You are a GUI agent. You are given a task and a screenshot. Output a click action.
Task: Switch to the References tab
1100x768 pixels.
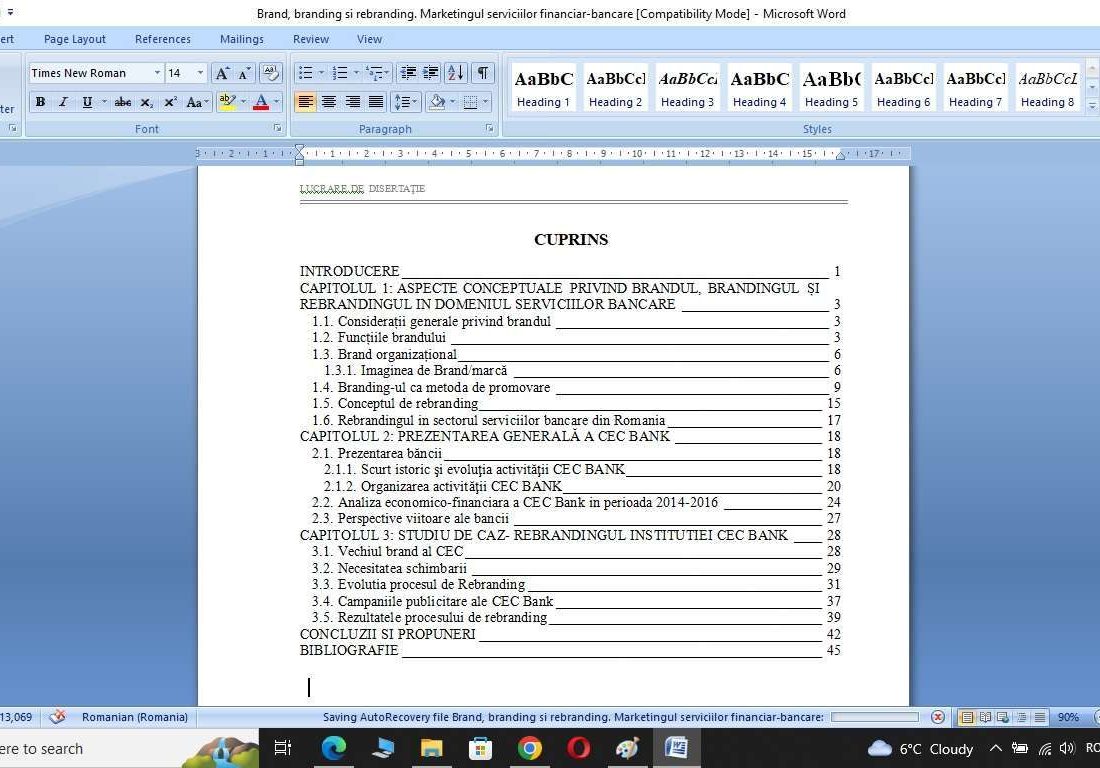163,39
